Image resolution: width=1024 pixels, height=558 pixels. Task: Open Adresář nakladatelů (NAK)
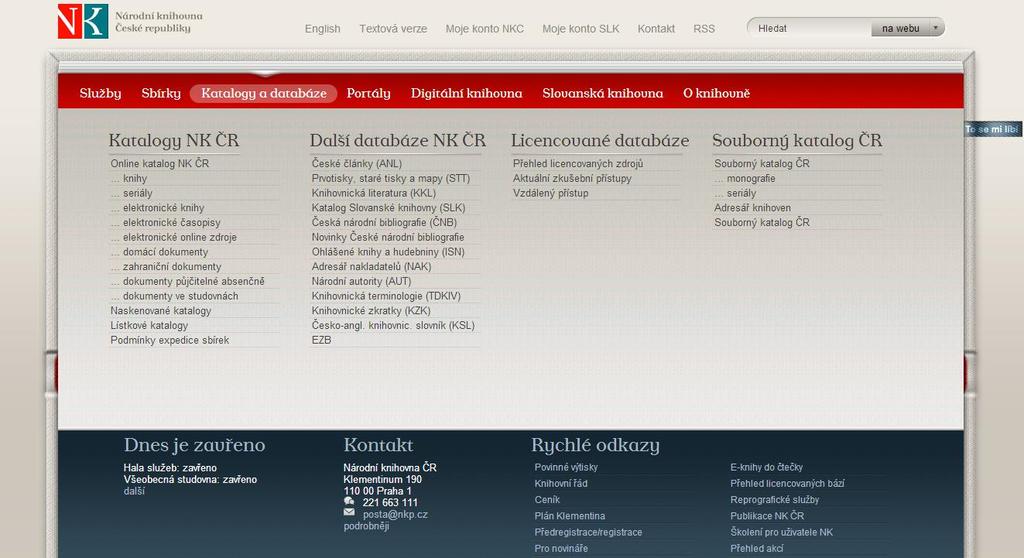[372, 267]
